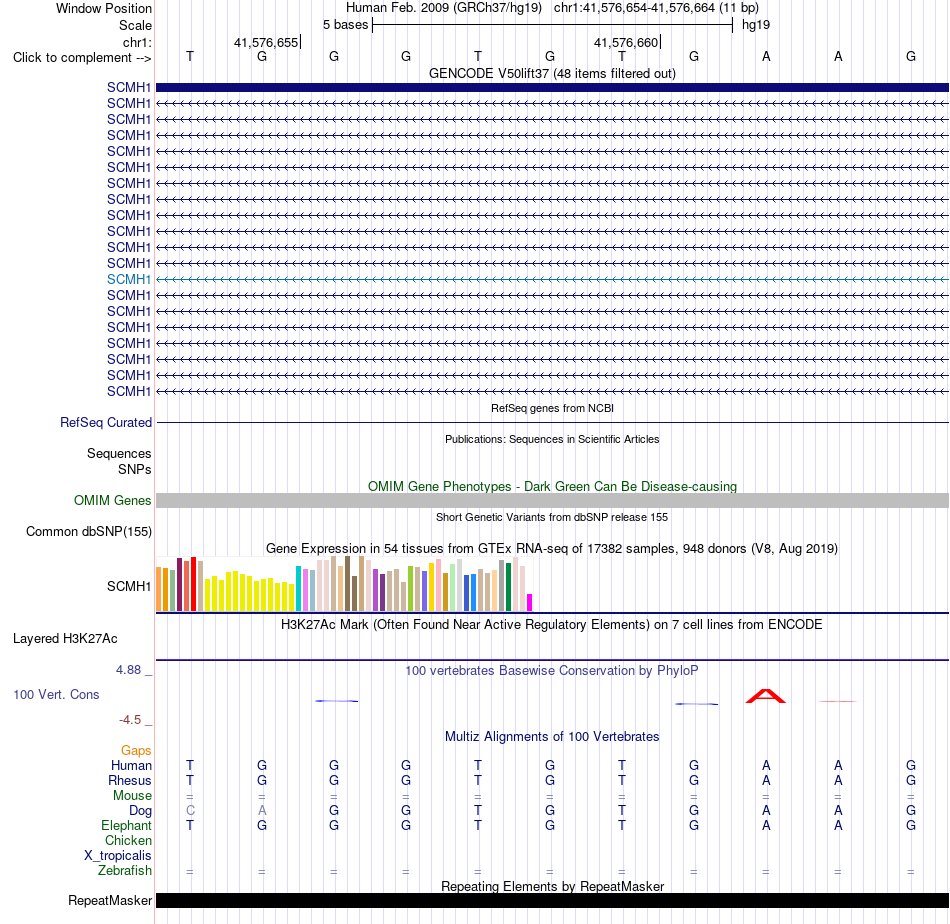Click the cyan GTEx expression bar
The width and height of the screenshot is (950, 924).
tap(299, 588)
